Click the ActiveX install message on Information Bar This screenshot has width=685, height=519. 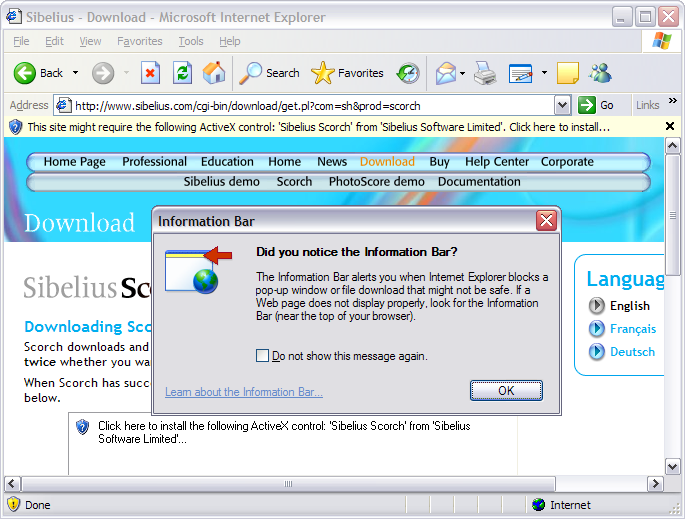click(x=318, y=127)
